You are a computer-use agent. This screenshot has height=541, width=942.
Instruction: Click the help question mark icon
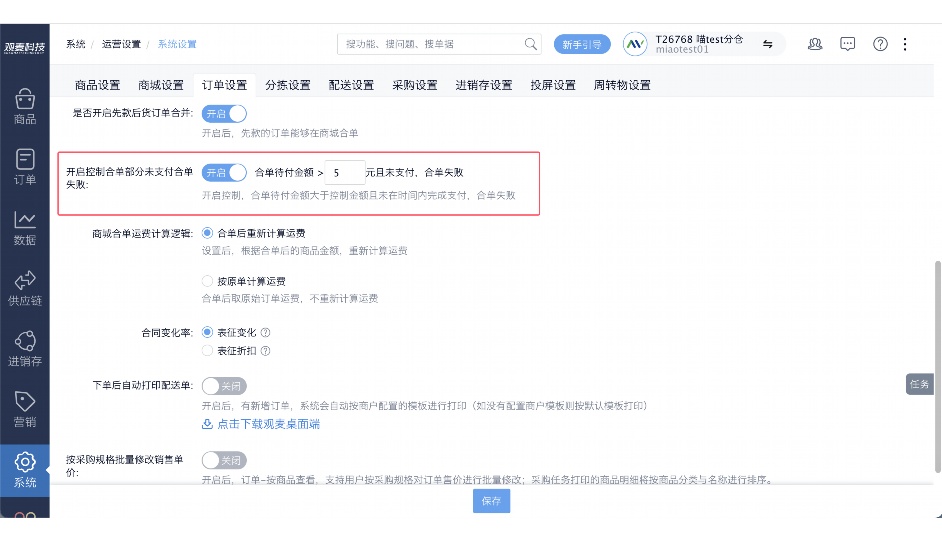pyautogui.click(x=880, y=44)
